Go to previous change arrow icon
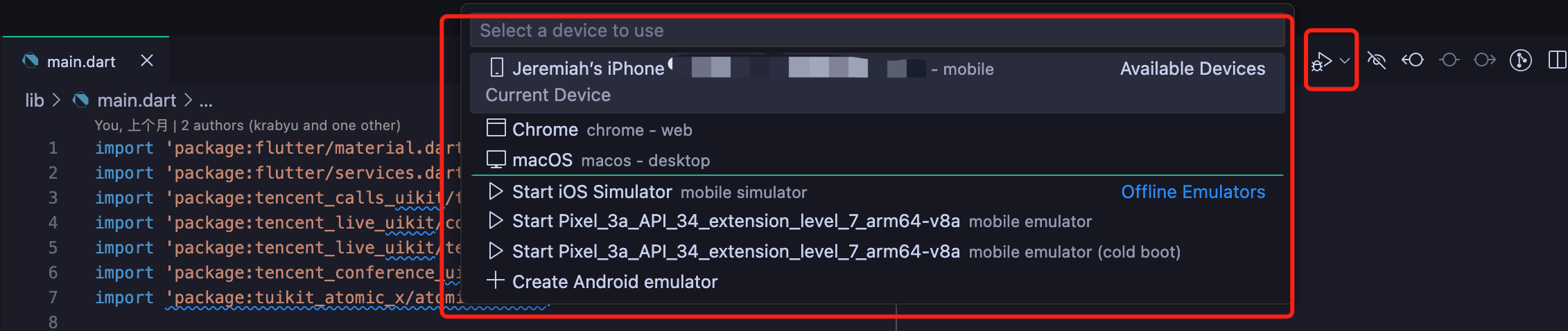This screenshot has height=331, width=1568. [1413, 61]
